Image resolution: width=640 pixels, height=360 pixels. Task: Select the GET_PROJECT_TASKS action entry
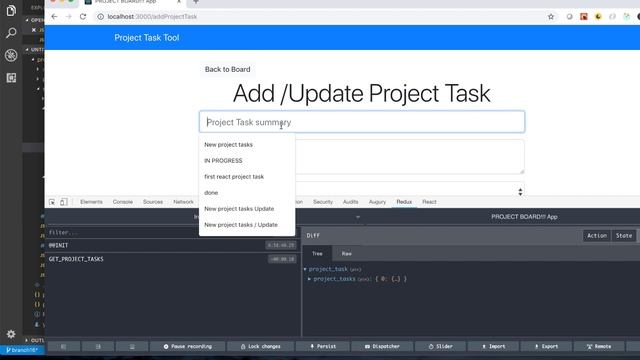173,259
